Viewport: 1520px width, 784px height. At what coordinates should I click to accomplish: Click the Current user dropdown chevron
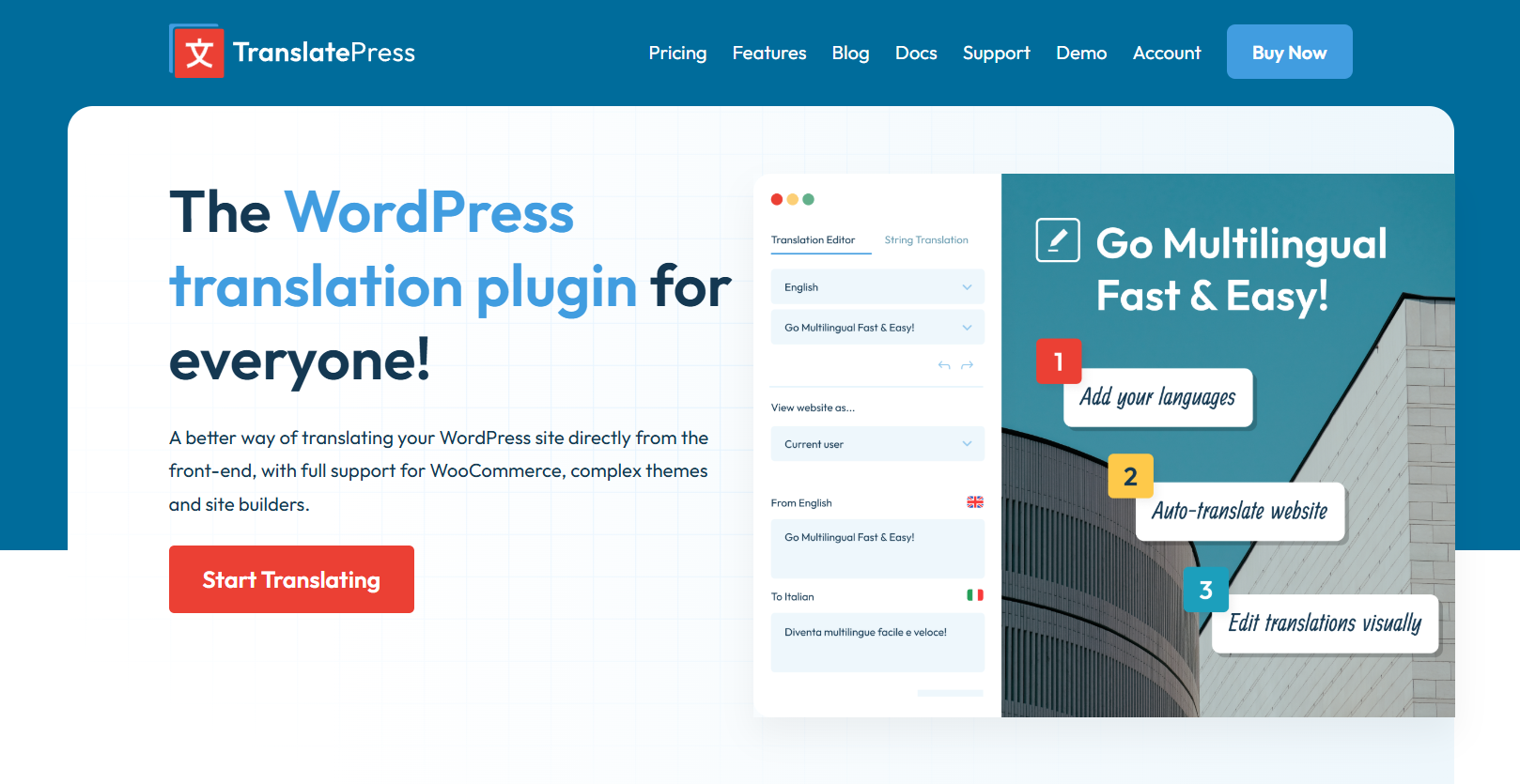(x=967, y=444)
